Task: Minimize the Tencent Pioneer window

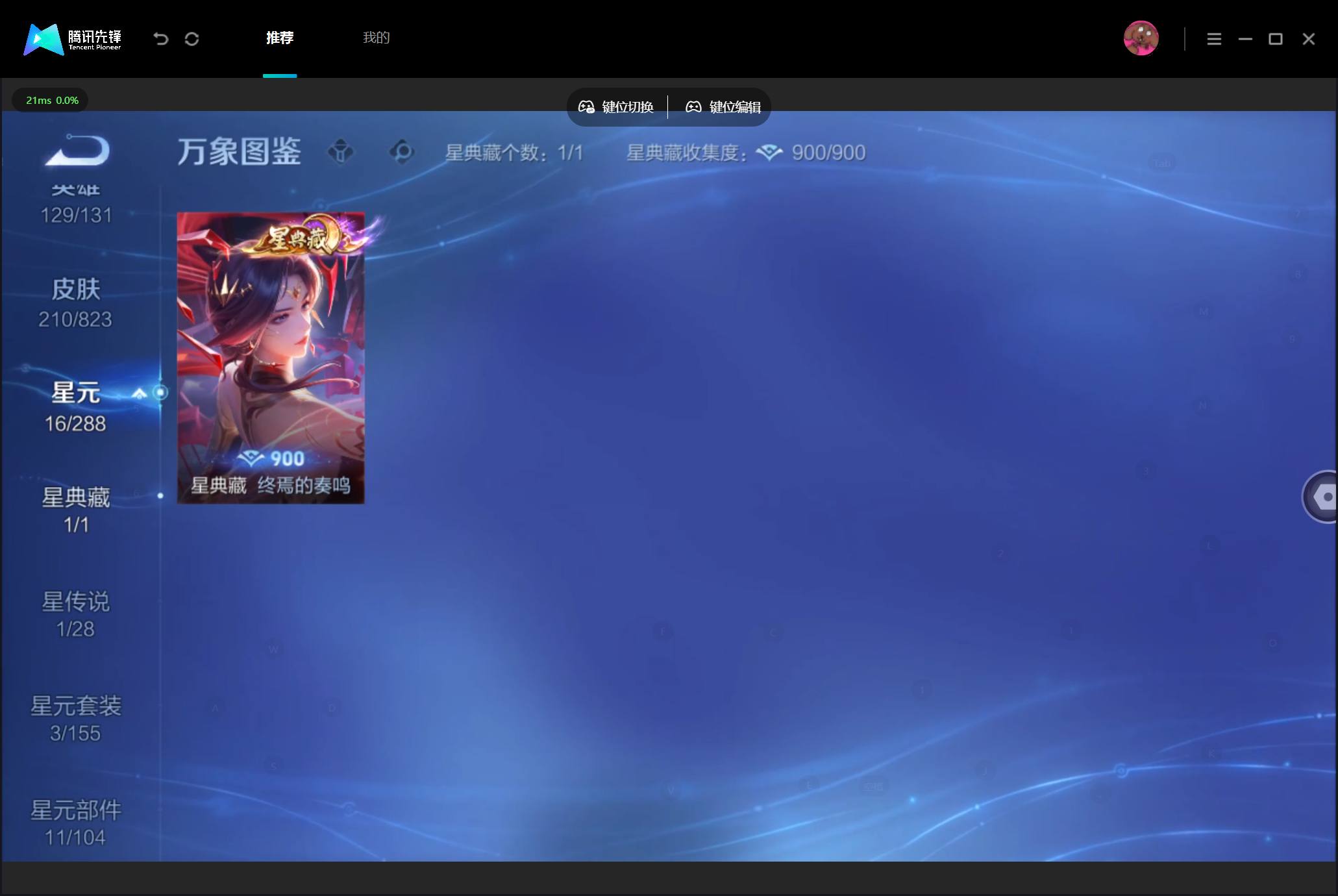Action: point(1245,39)
